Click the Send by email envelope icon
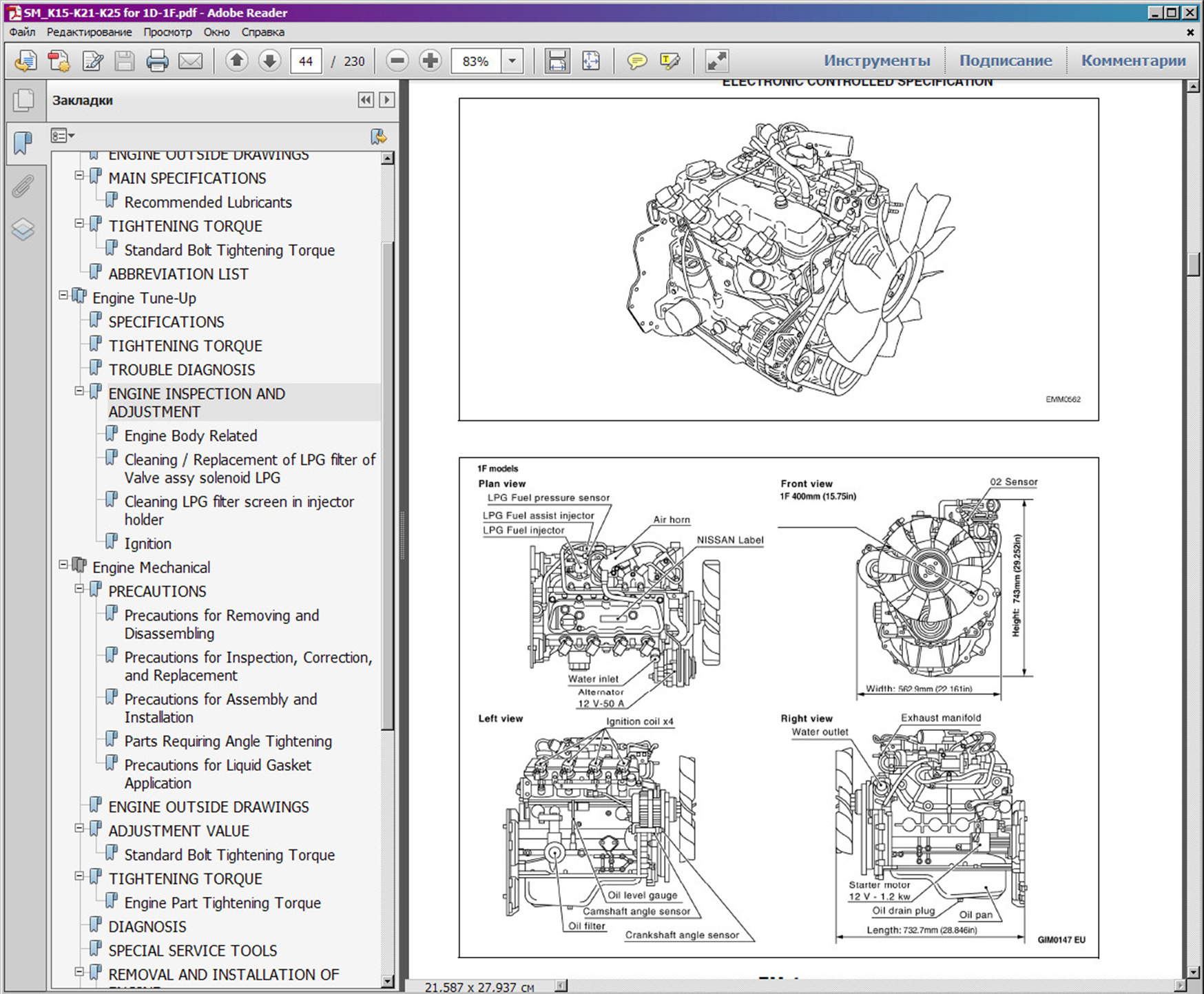The width and height of the screenshot is (1204, 994). click(190, 61)
